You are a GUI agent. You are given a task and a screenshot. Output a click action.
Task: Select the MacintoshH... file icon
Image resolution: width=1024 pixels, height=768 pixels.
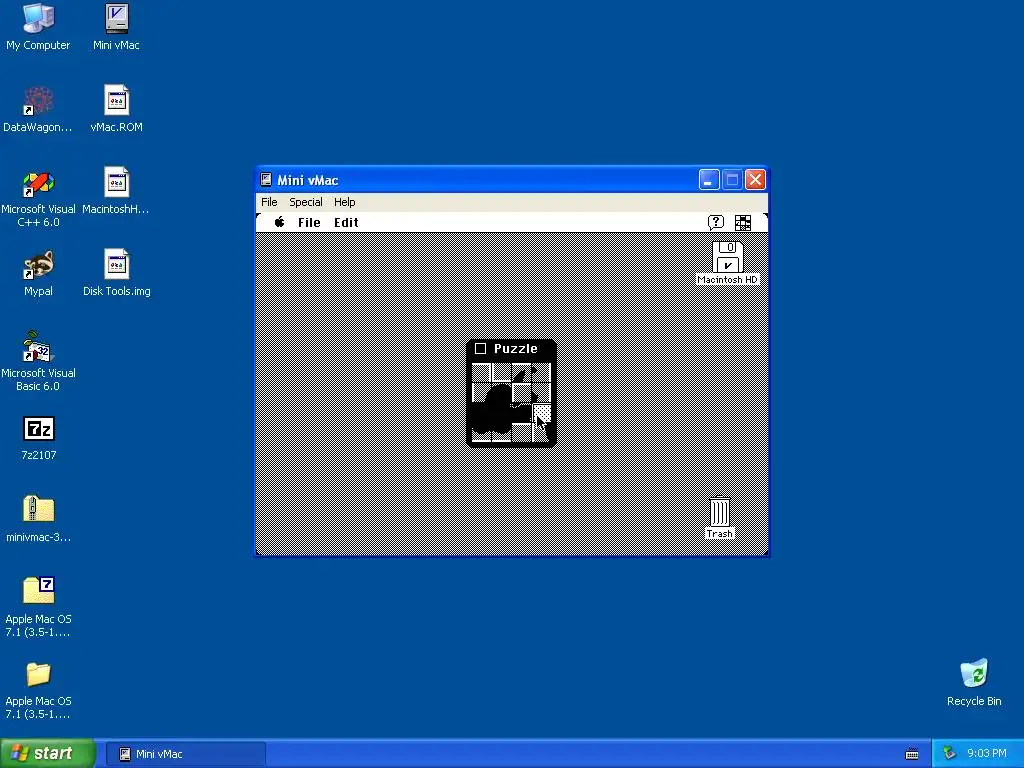[x=116, y=182]
